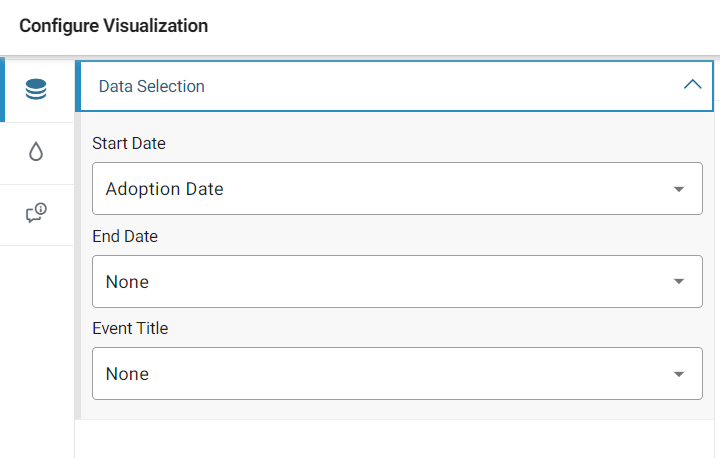
Task: Click the None value under Event Title
Action: [127, 374]
